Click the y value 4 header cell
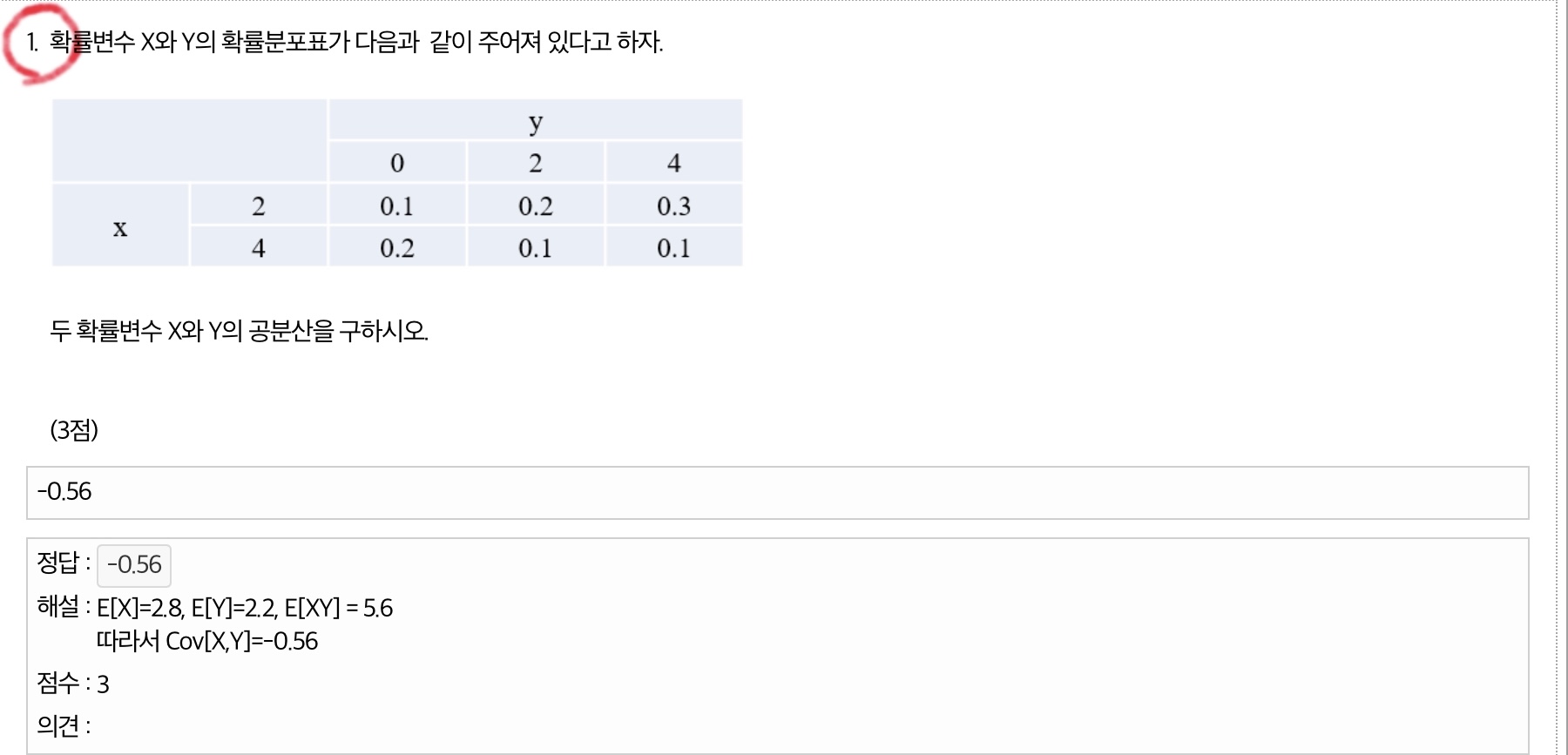The image size is (1568, 755). point(673,163)
